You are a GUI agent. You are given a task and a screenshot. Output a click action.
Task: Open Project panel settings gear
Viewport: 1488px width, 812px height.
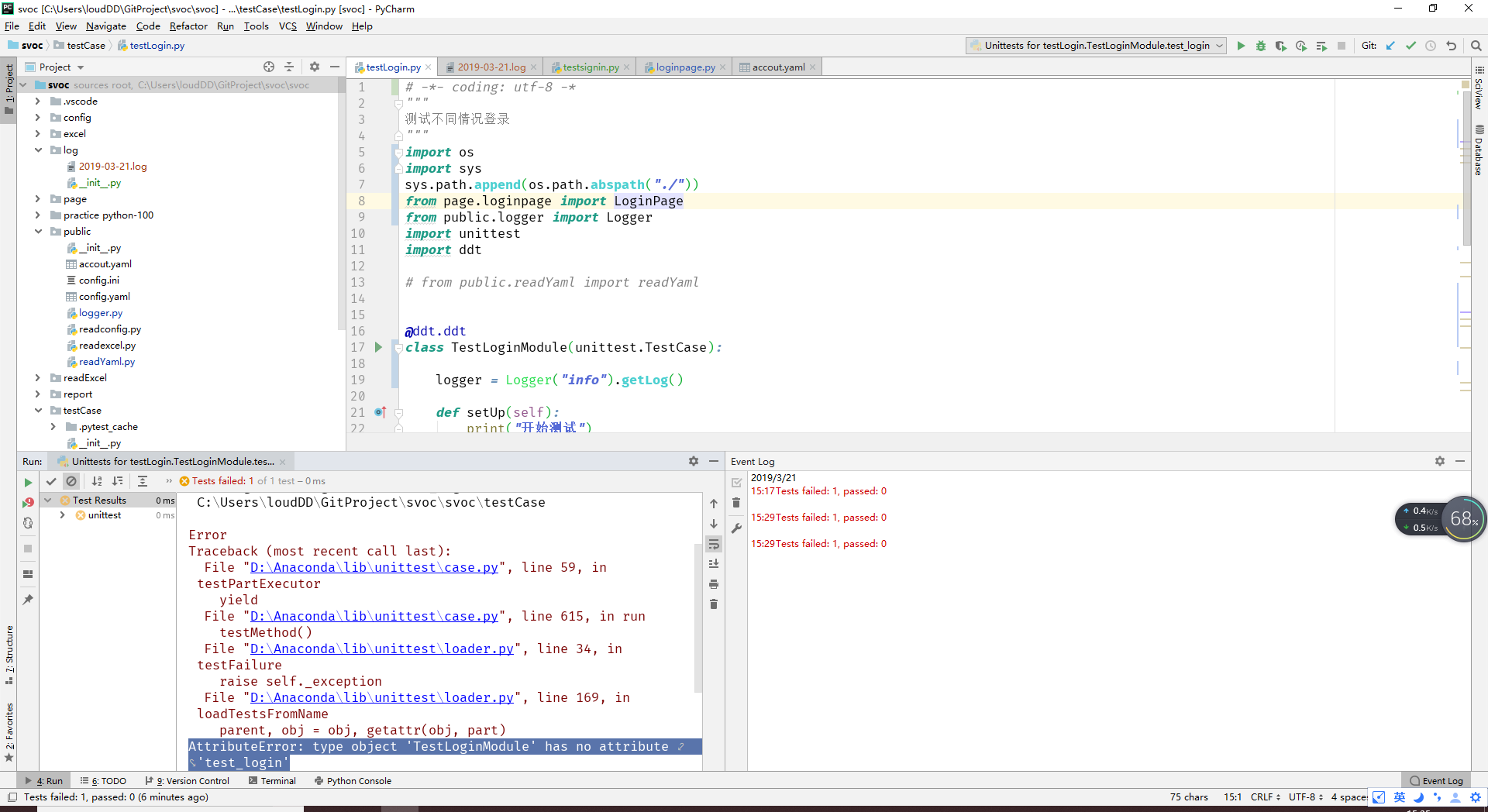[x=315, y=67]
